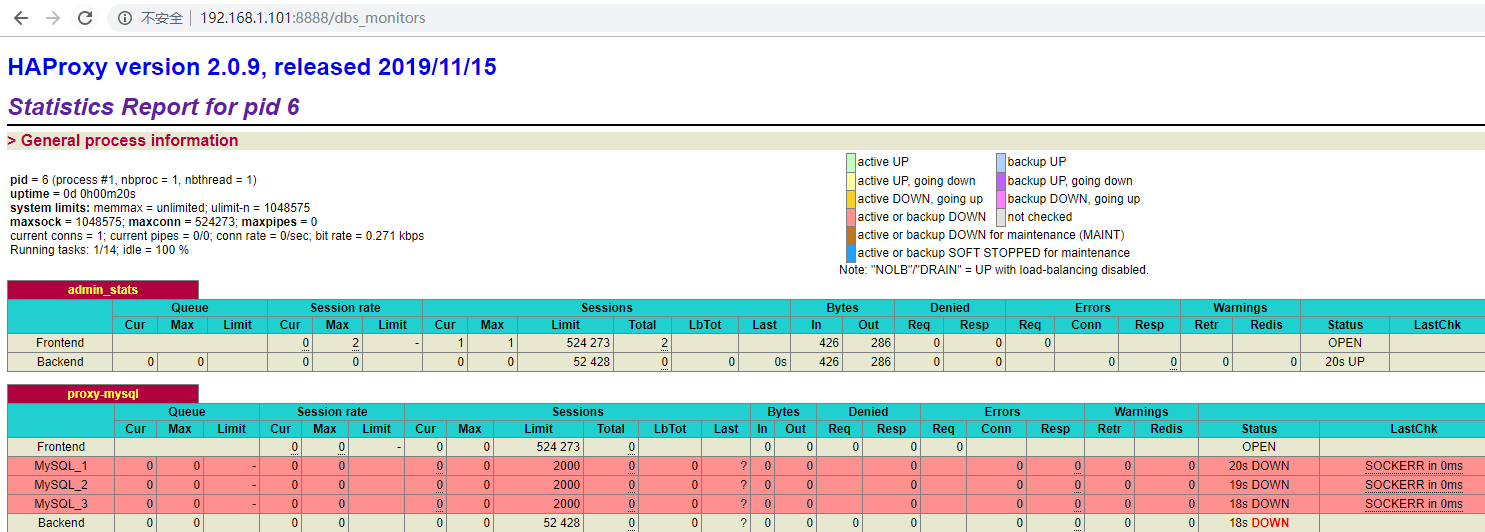Viewport: 1485px width, 532px height.
Task: Click SOCKERR in 0ms for MySQL_1
Action: pyautogui.click(x=1414, y=466)
